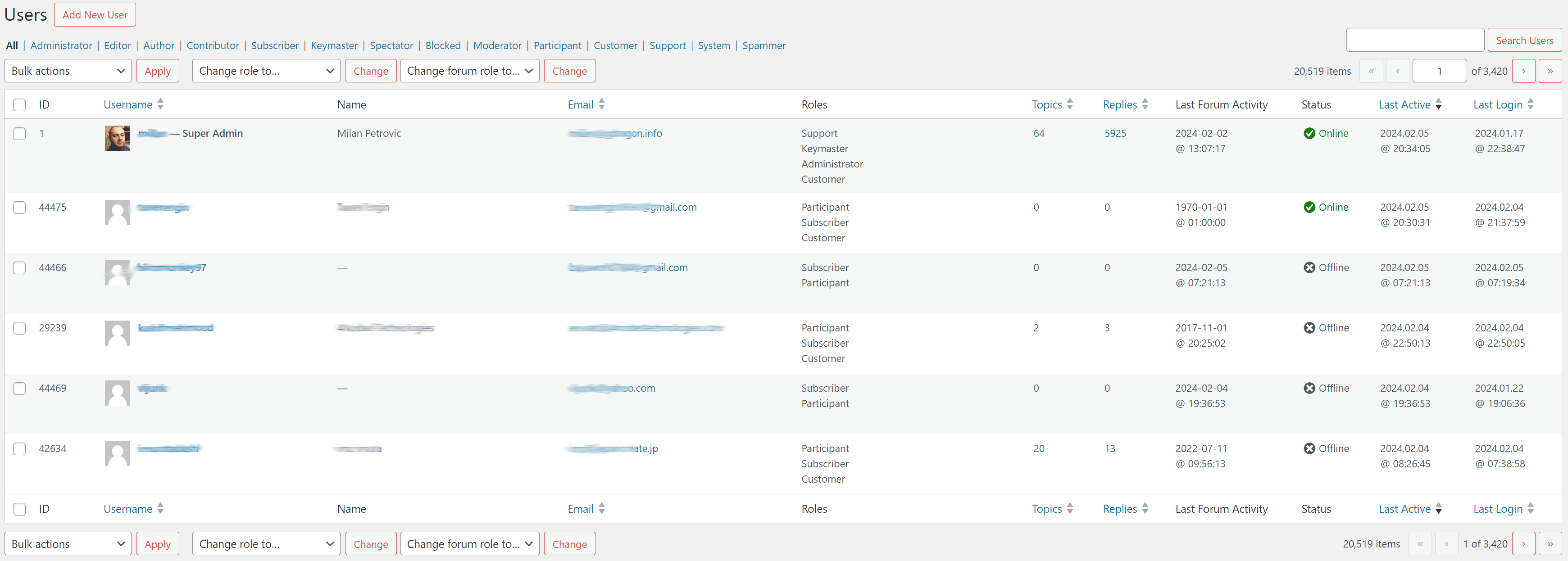Image resolution: width=1568 pixels, height=561 pixels.
Task: Select the checkbox for user ID 44466
Action: (x=19, y=268)
